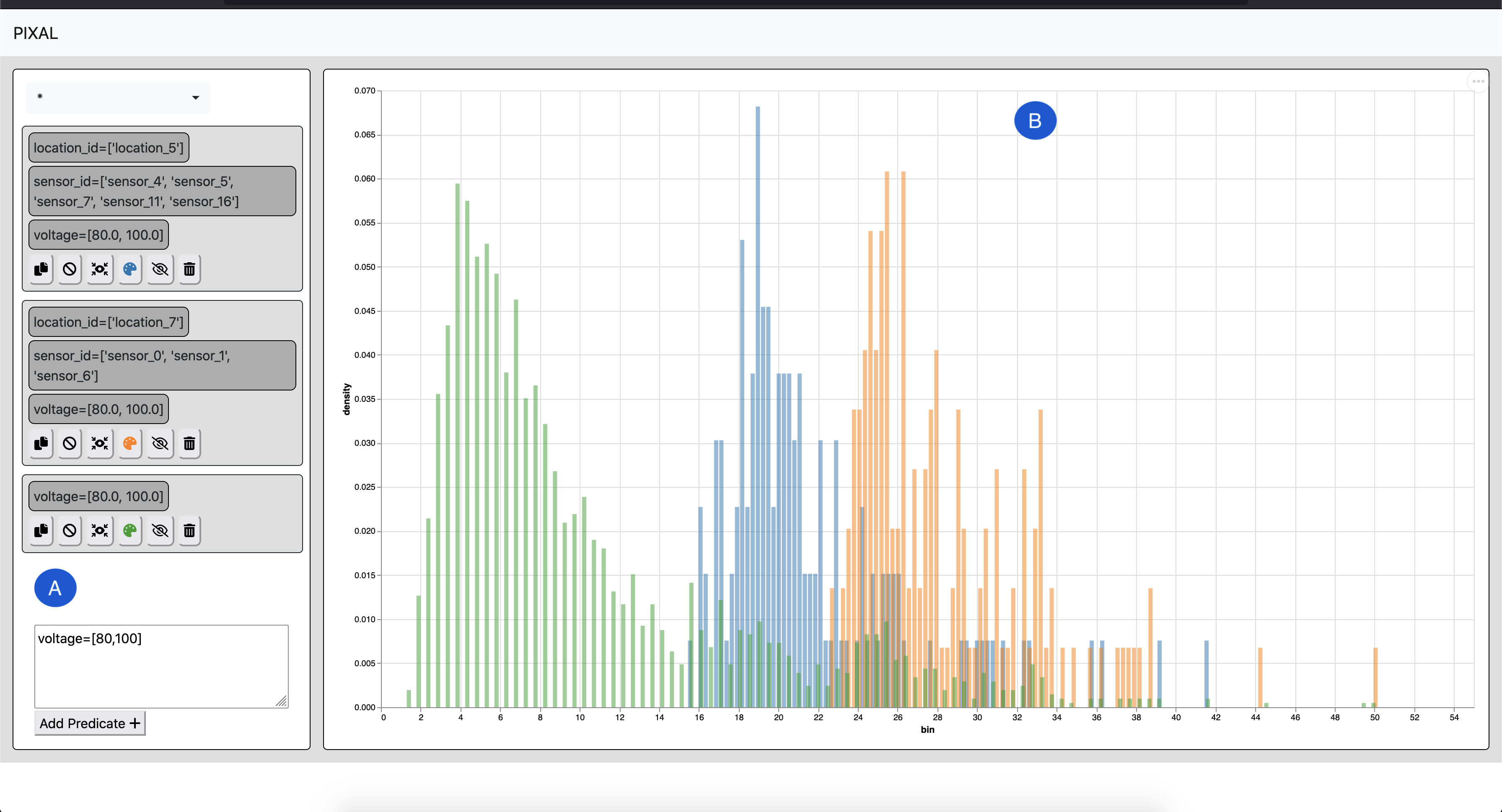Select voltage clause in location_7 group
Viewport: 1502px width, 812px height.
[98, 409]
